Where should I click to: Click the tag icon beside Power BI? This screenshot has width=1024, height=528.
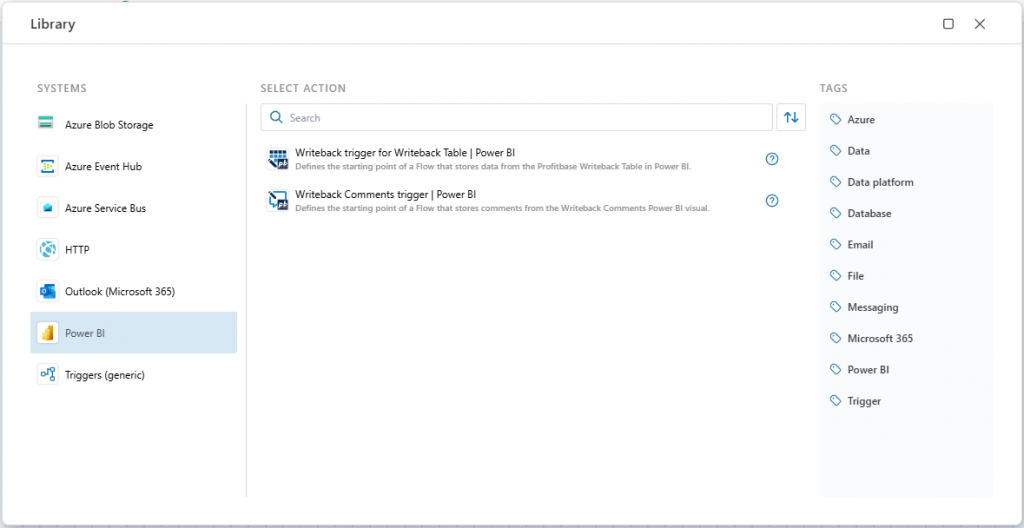tap(835, 370)
